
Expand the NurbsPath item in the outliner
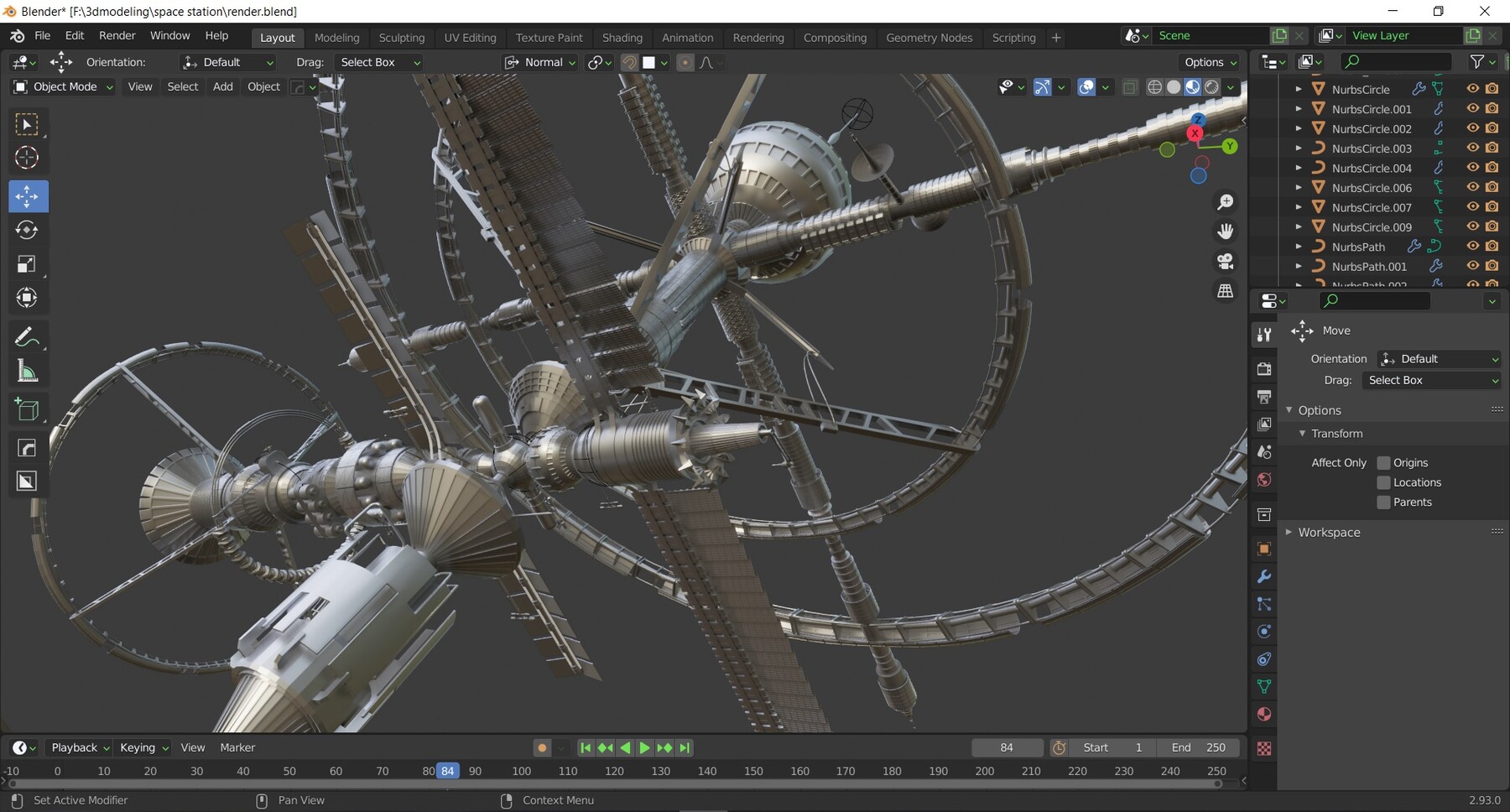[1299, 247]
